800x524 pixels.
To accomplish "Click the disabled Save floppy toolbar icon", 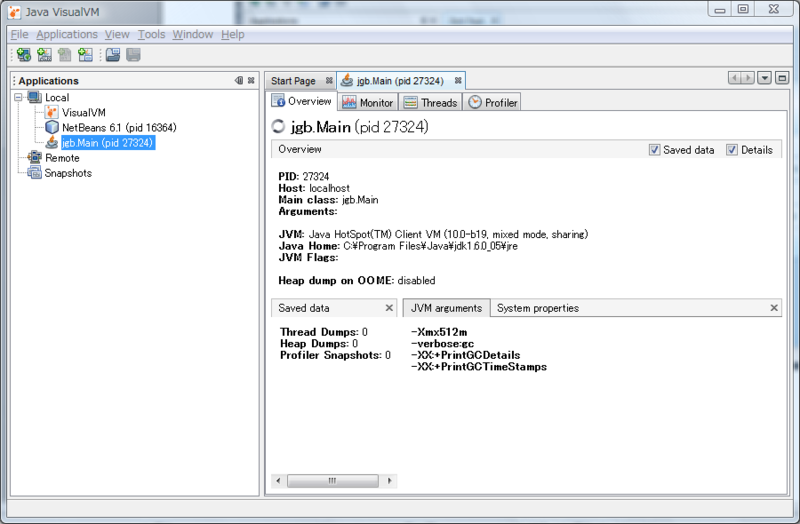I will (x=133, y=55).
